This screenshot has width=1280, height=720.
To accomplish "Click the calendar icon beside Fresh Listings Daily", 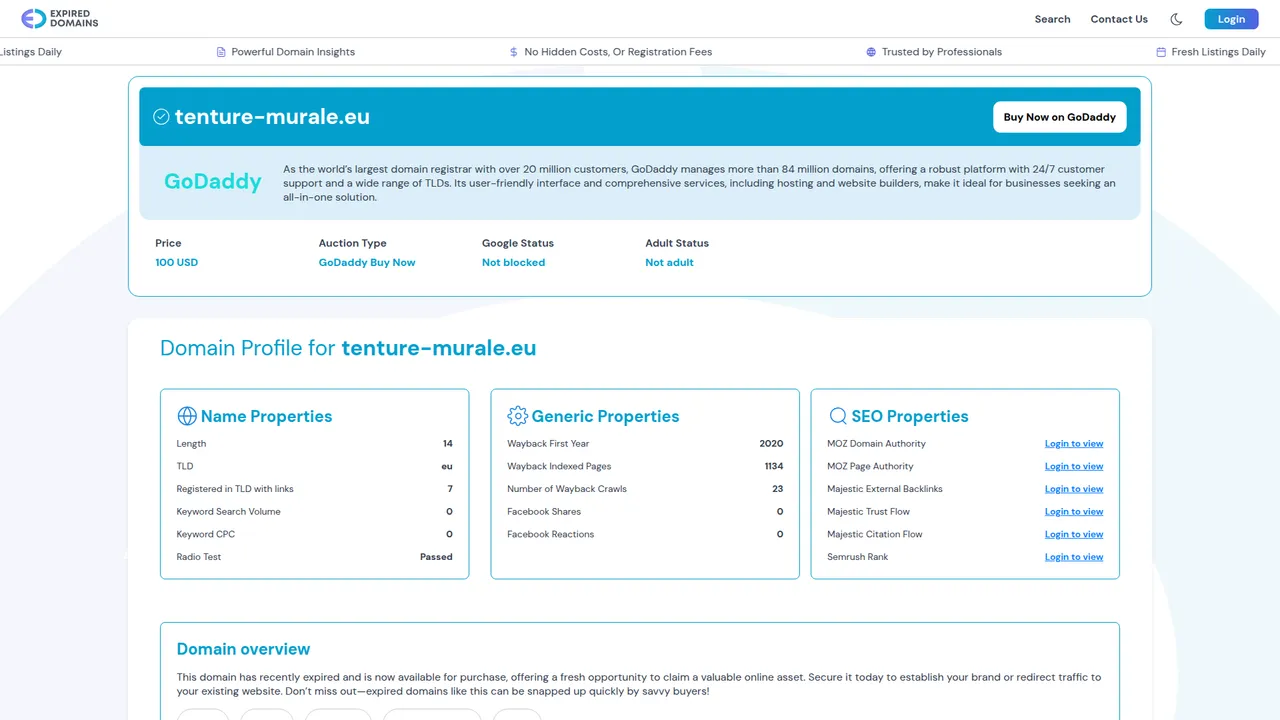I will [x=1161, y=52].
